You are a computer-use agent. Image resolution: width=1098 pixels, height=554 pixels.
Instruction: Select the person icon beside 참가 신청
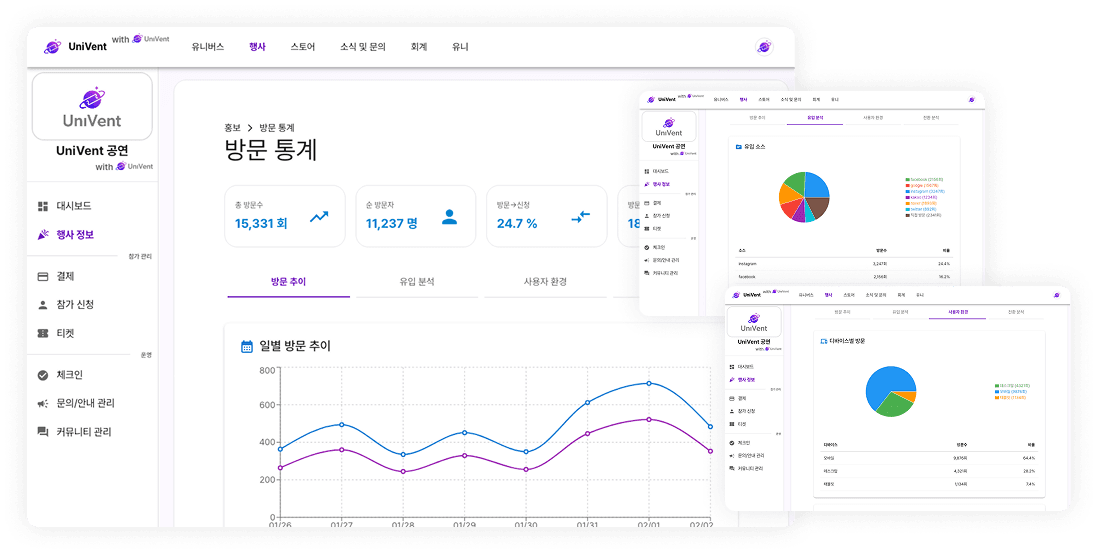click(43, 305)
